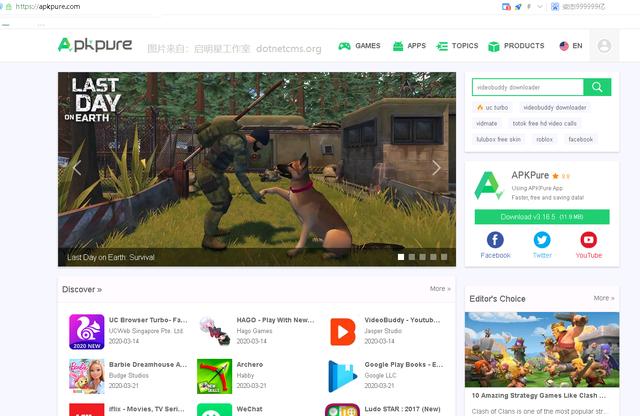
Task: Click the rocket extension icon in browser bar
Action: point(518,7)
